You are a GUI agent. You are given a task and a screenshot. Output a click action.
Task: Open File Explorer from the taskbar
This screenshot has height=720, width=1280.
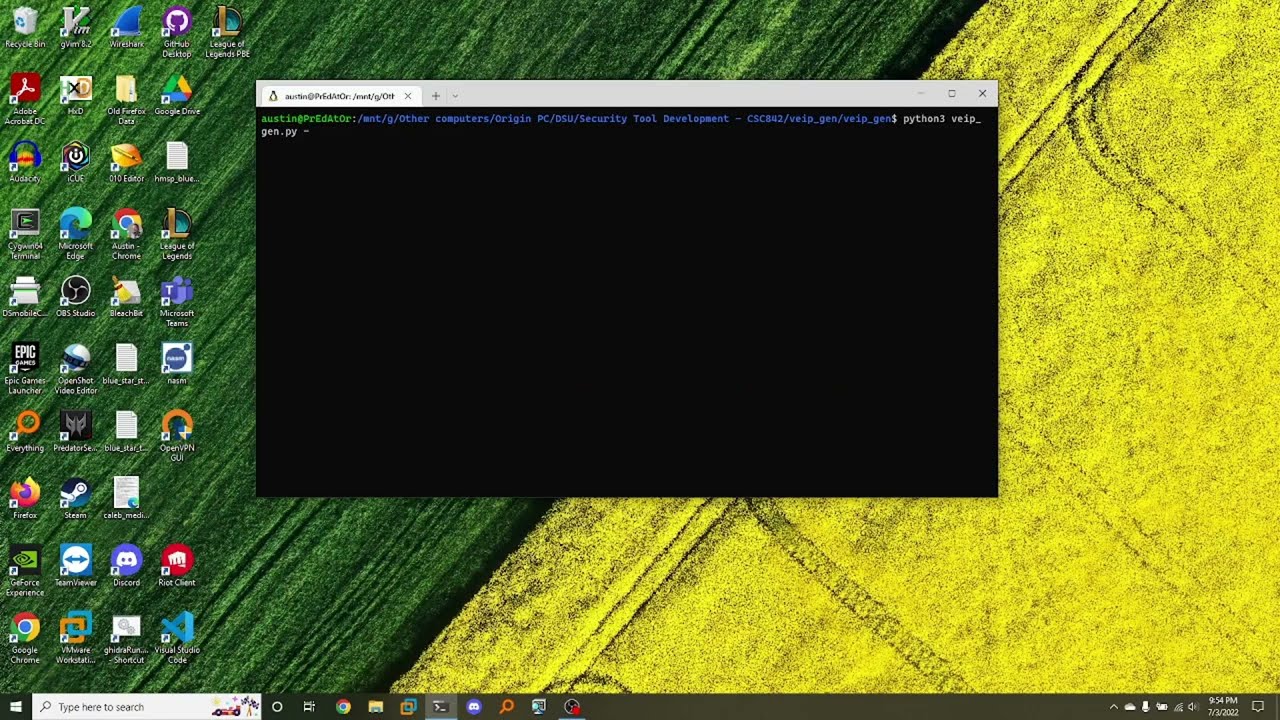pos(375,707)
